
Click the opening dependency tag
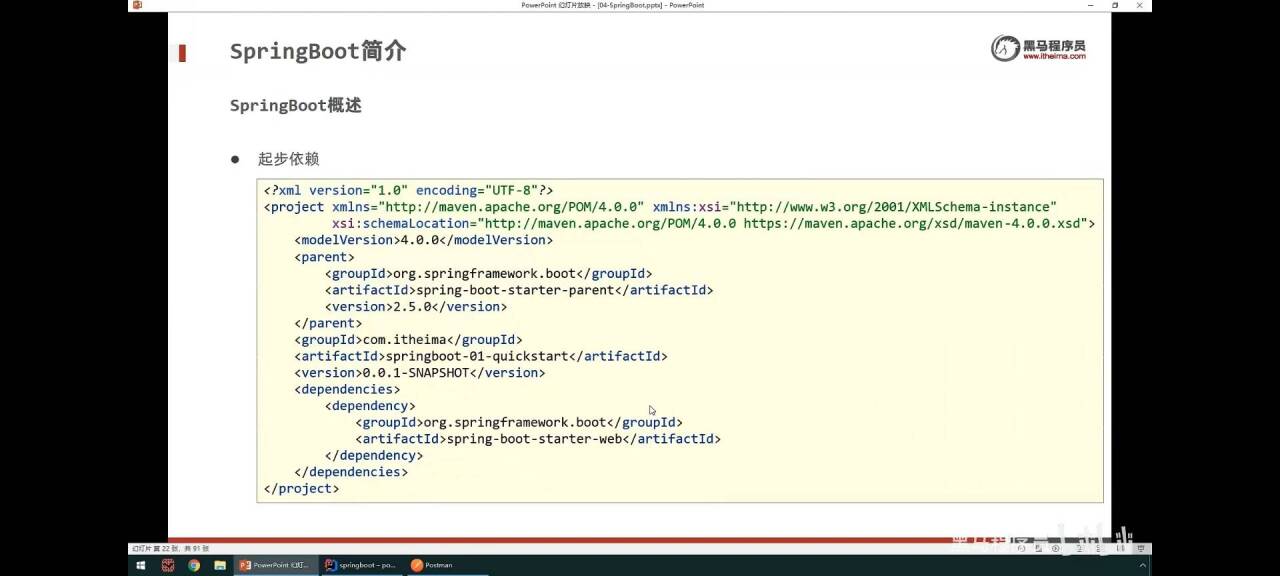[x=370, y=406]
